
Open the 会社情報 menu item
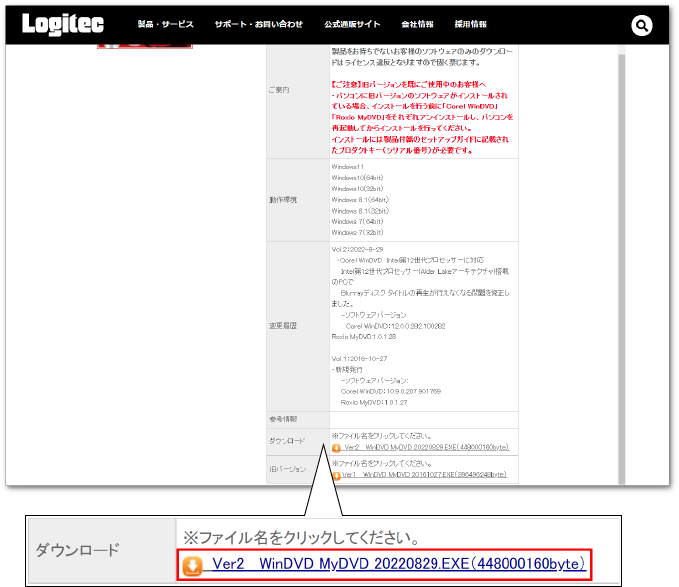pos(417,24)
